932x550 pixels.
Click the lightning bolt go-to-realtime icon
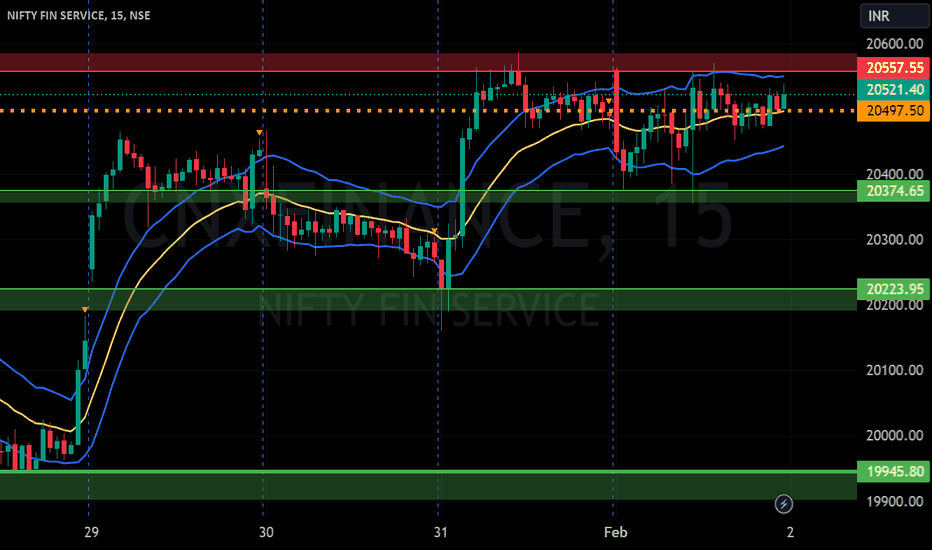(x=783, y=504)
